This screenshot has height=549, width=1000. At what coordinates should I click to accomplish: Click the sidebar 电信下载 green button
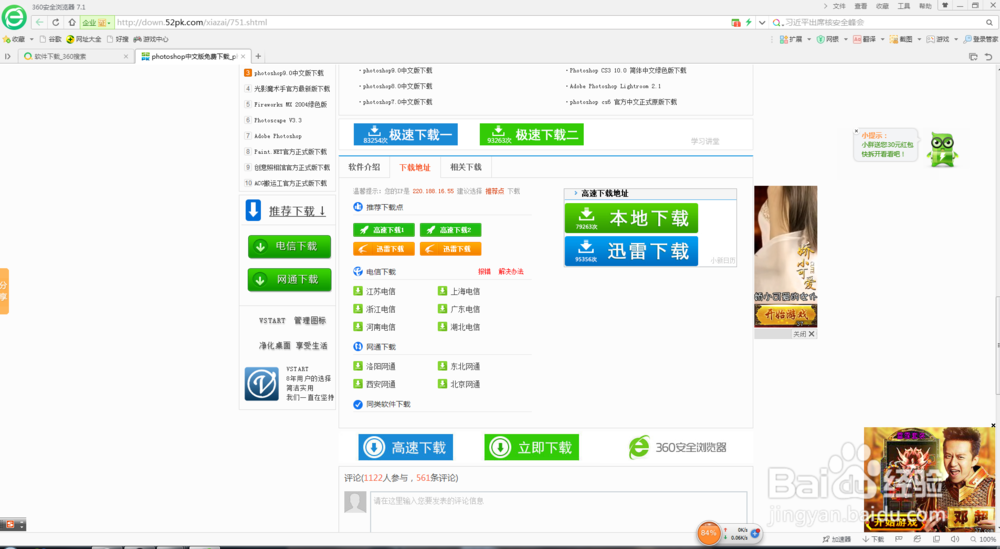point(290,246)
